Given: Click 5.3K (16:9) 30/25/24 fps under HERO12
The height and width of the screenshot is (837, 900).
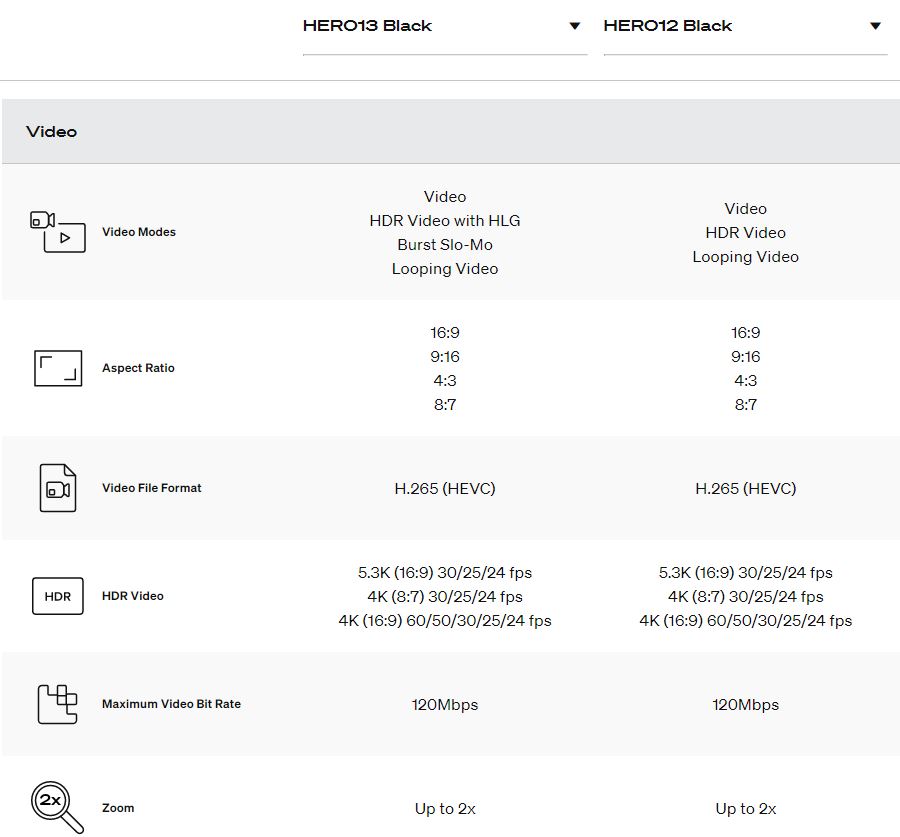Looking at the screenshot, I should 746,572.
